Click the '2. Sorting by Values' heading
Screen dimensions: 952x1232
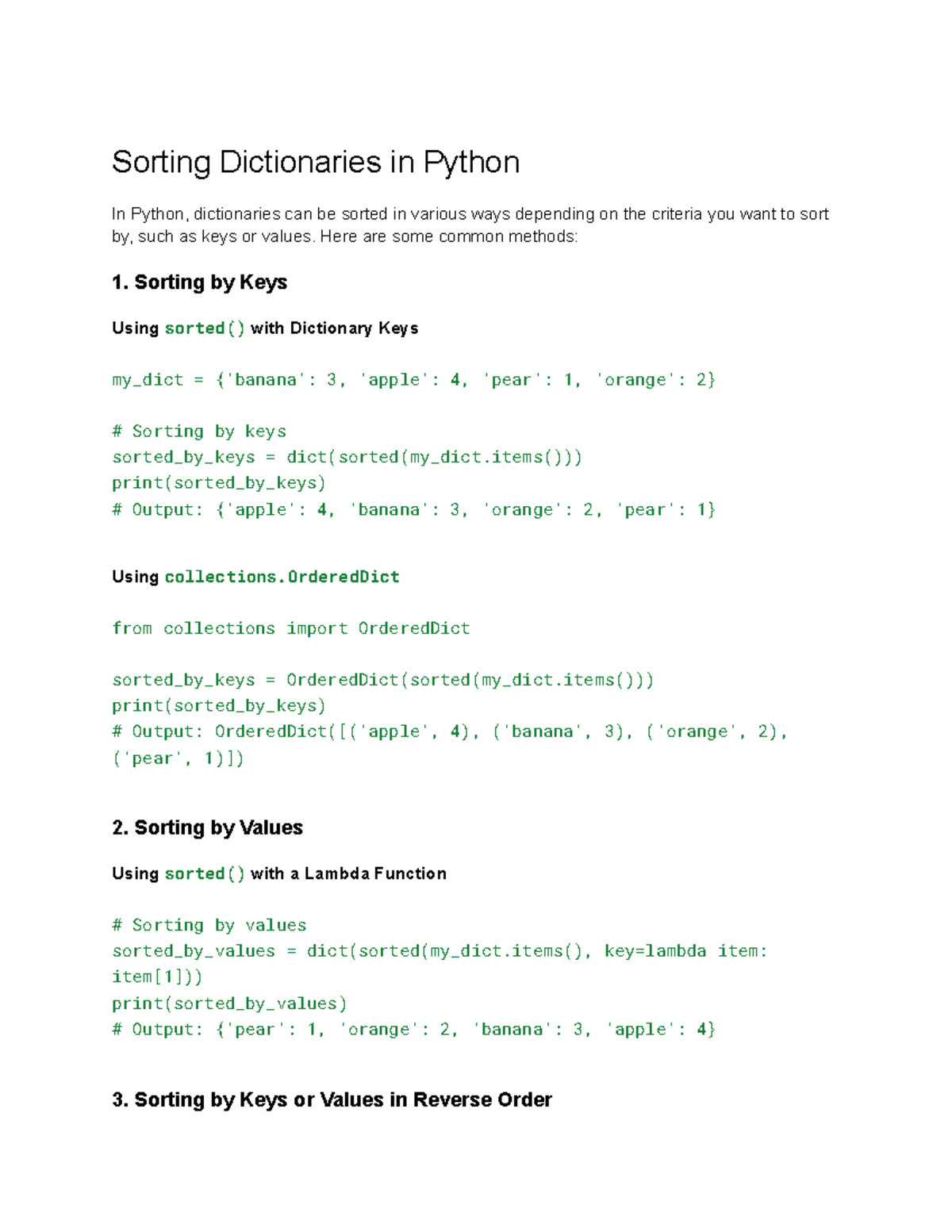[x=207, y=828]
